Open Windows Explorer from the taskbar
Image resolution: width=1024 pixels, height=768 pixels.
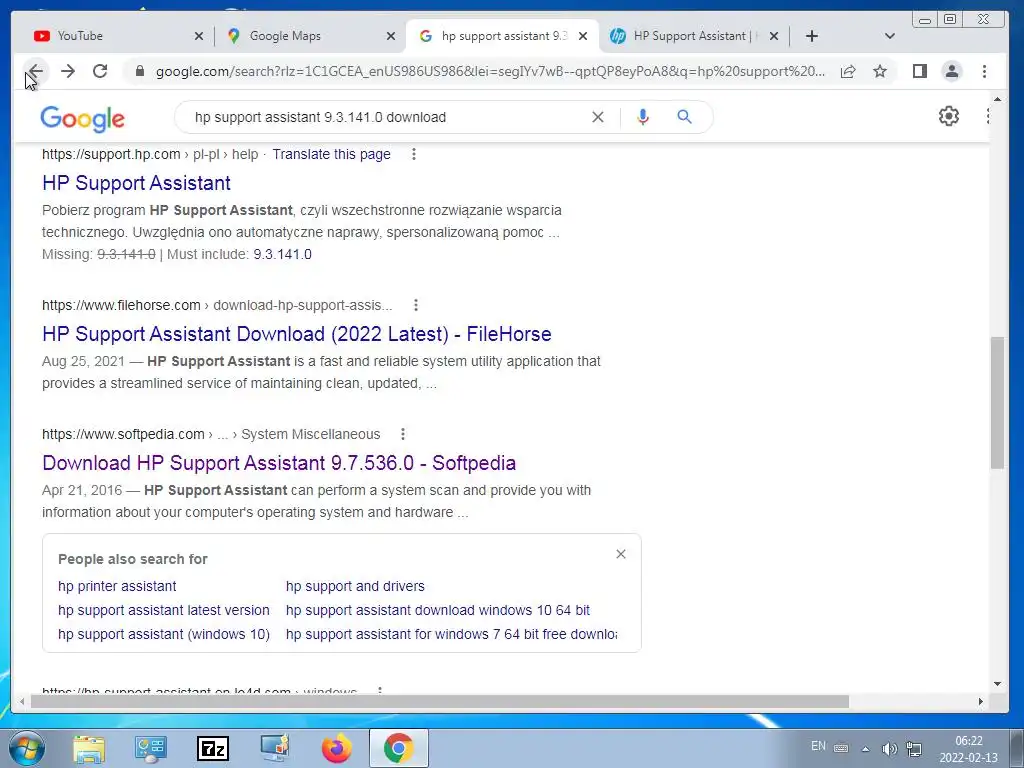point(89,749)
